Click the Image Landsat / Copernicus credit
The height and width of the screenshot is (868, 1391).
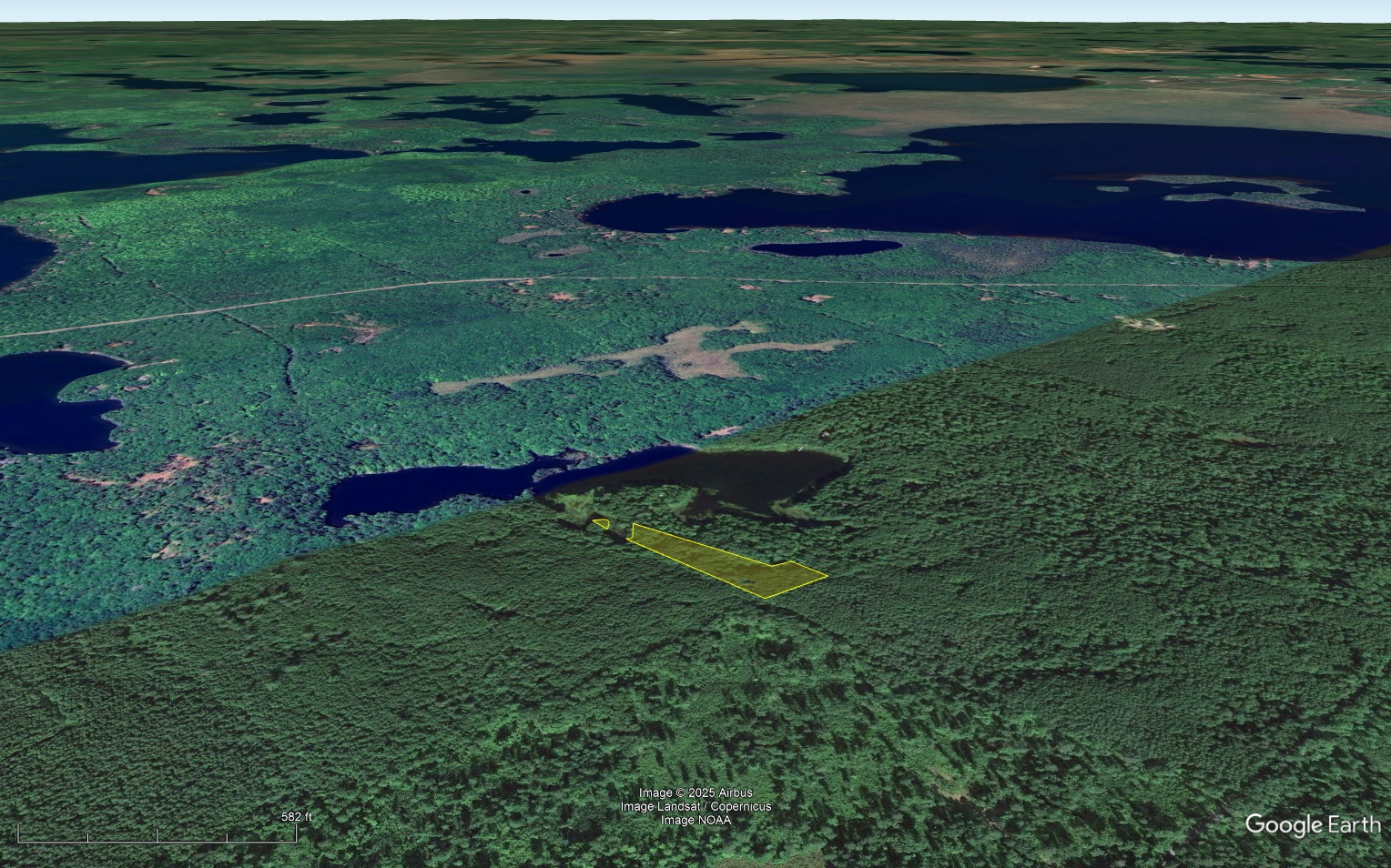695,806
